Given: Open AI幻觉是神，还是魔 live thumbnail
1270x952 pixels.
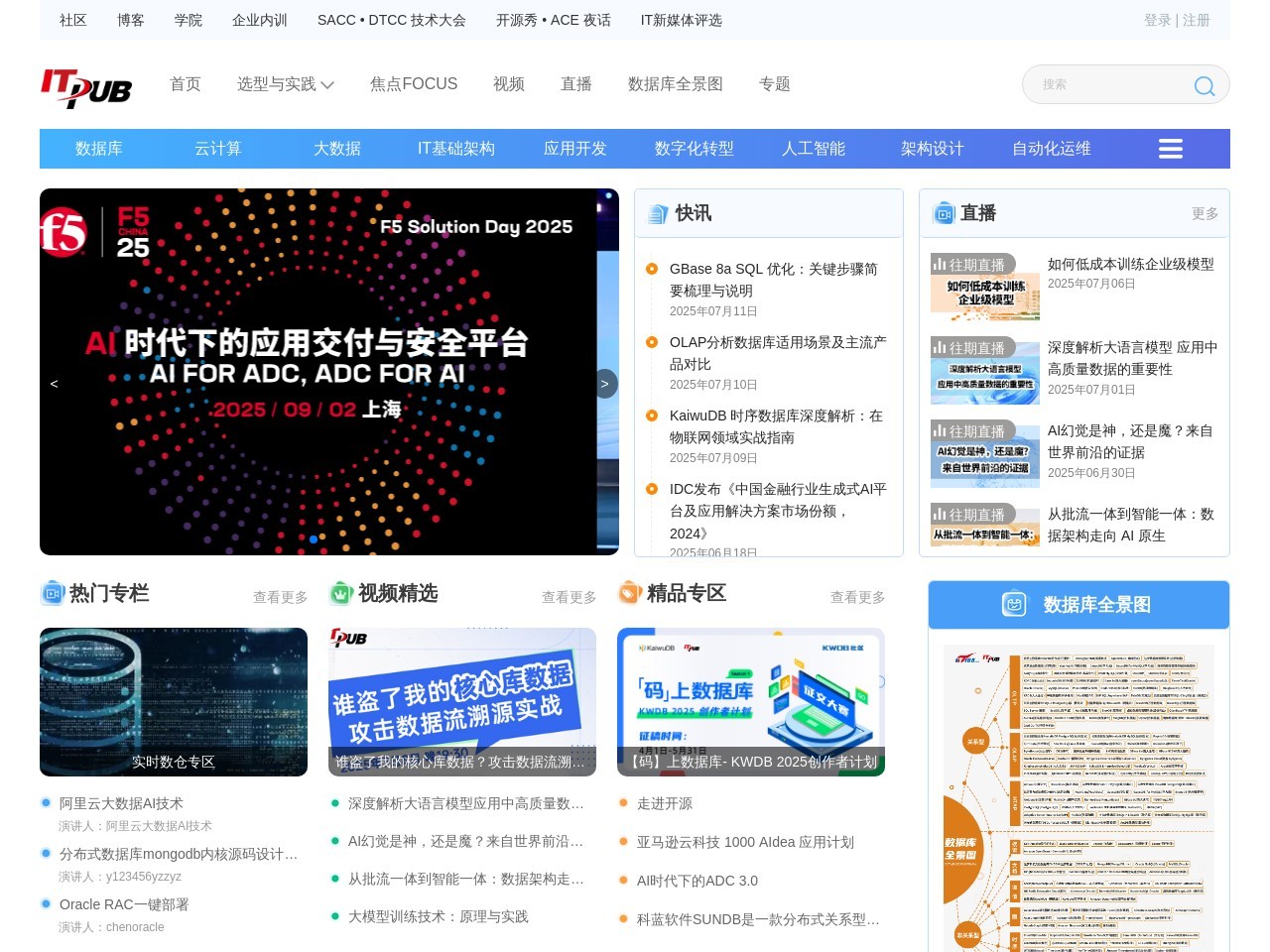Looking at the screenshot, I should point(985,453).
